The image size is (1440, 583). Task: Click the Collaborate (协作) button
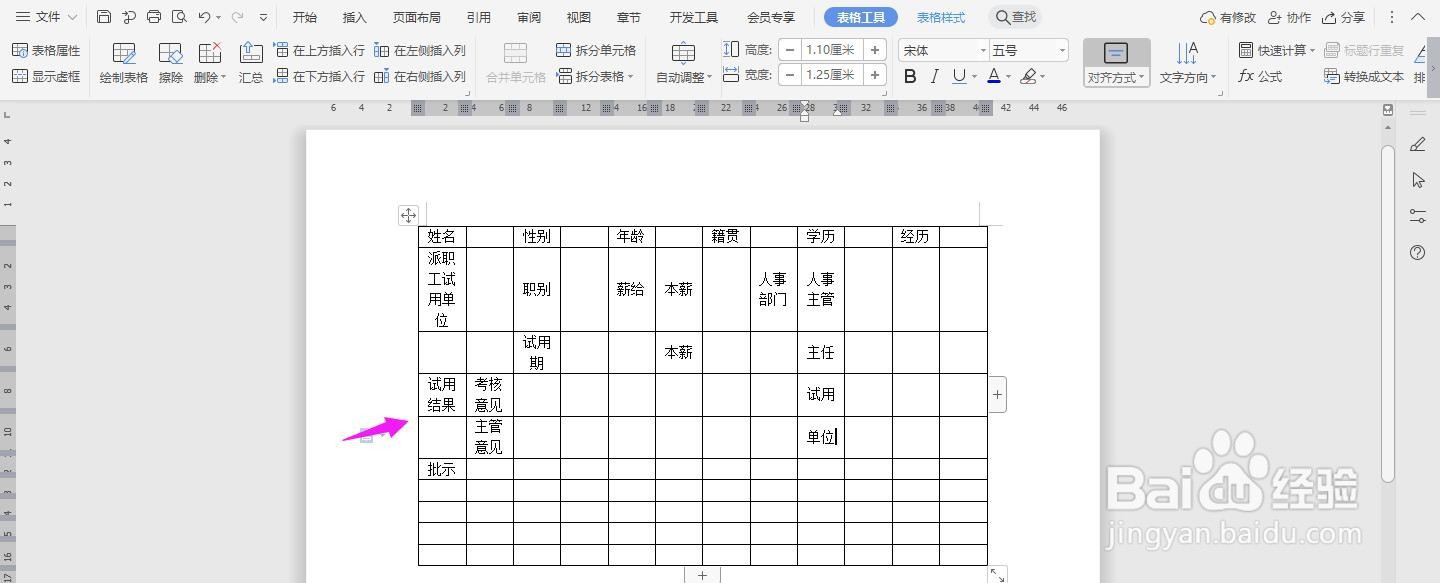[x=1289, y=17]
